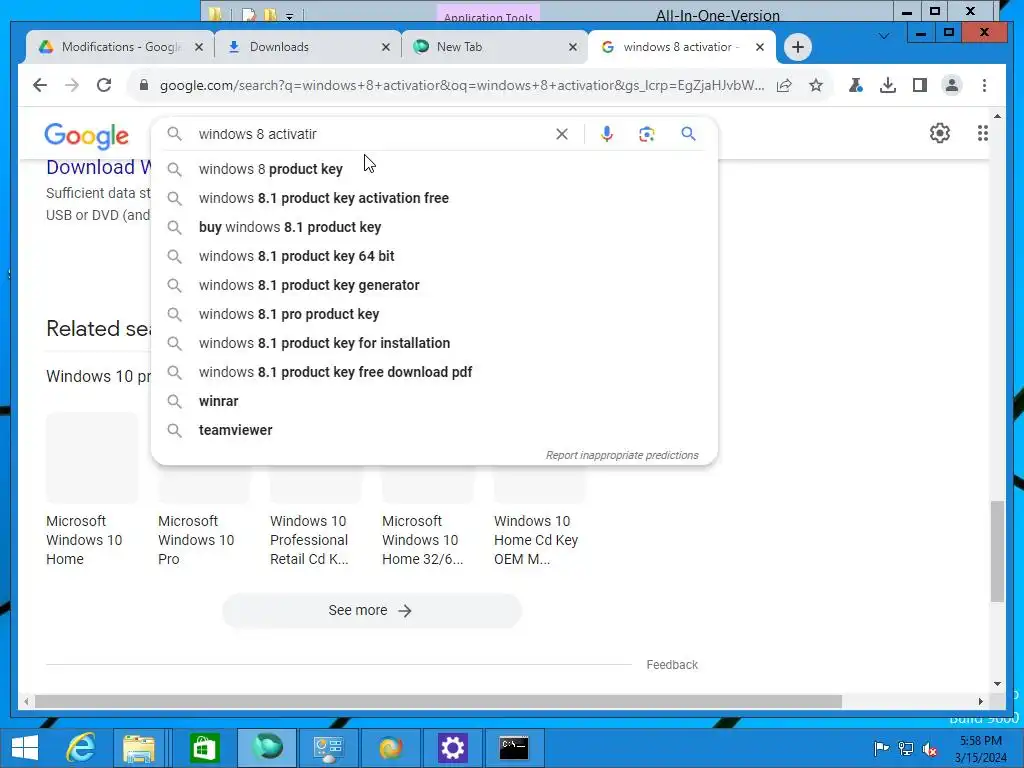Open Control Panel taskbar icon
This screenshot has height=768, width=1024.
(328, 748)
